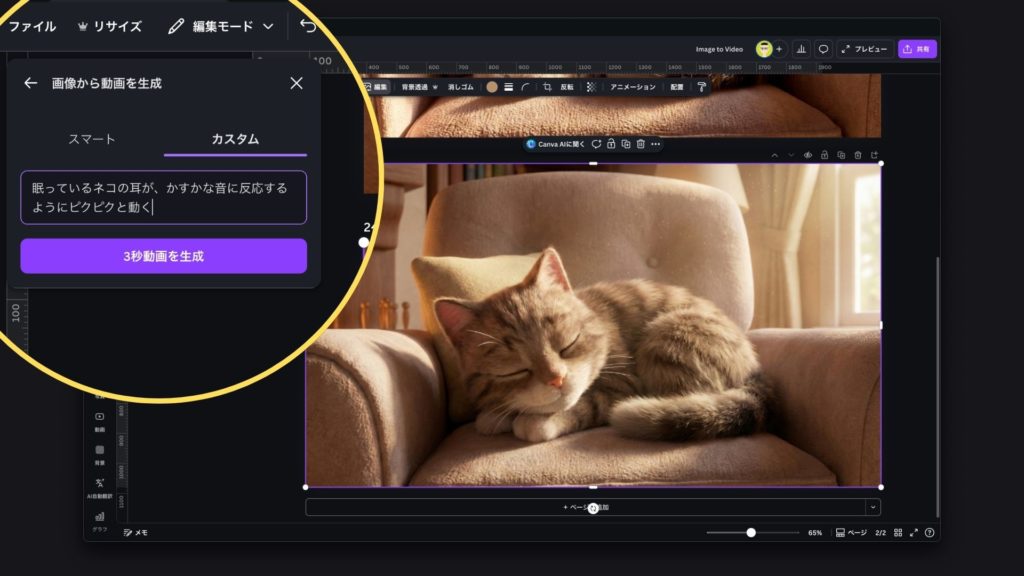
Task: Open the analytics bar chart icon
Action: (802, 49)
